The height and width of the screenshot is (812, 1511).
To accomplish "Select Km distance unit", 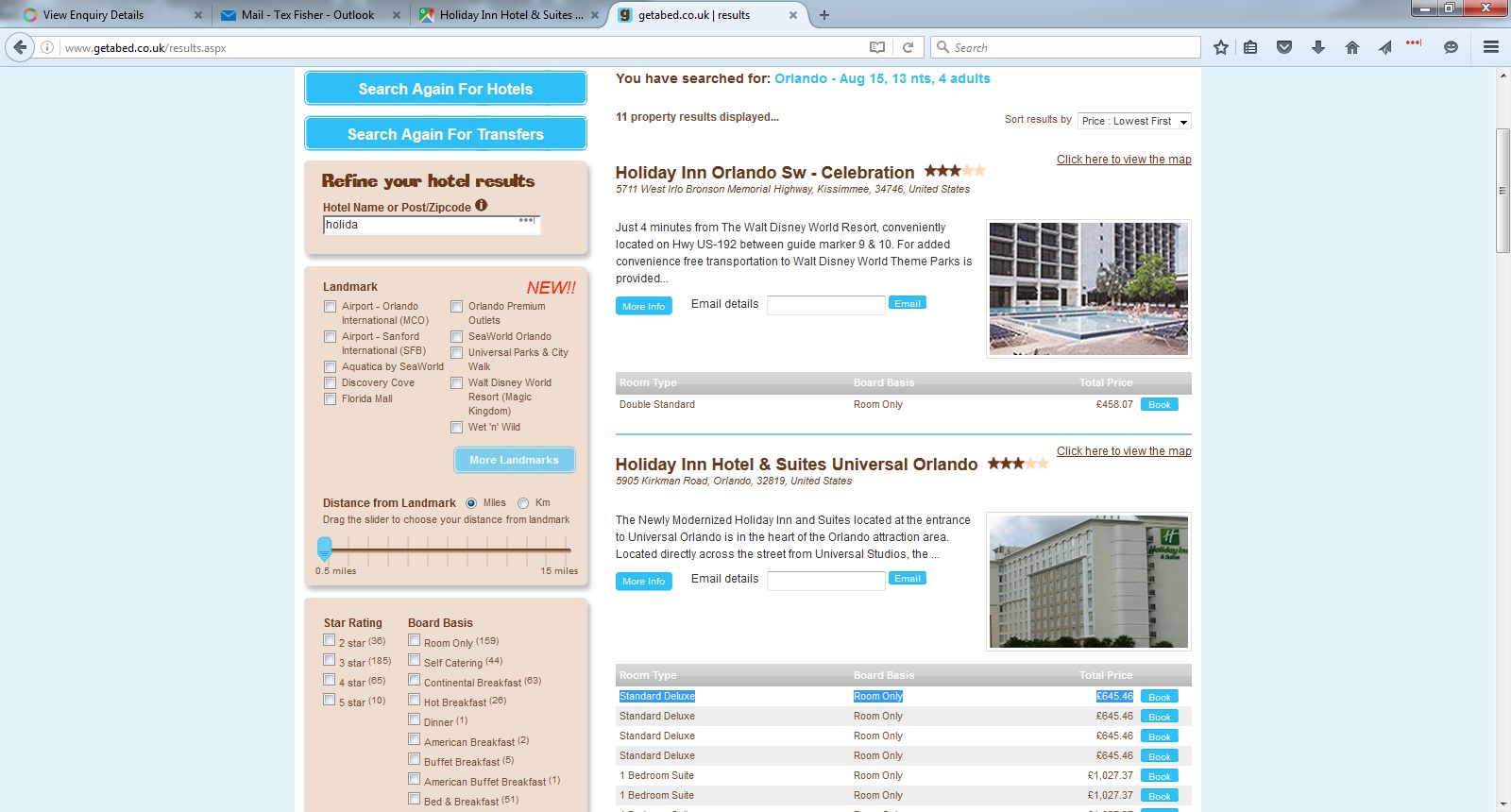I will [523, 503].
